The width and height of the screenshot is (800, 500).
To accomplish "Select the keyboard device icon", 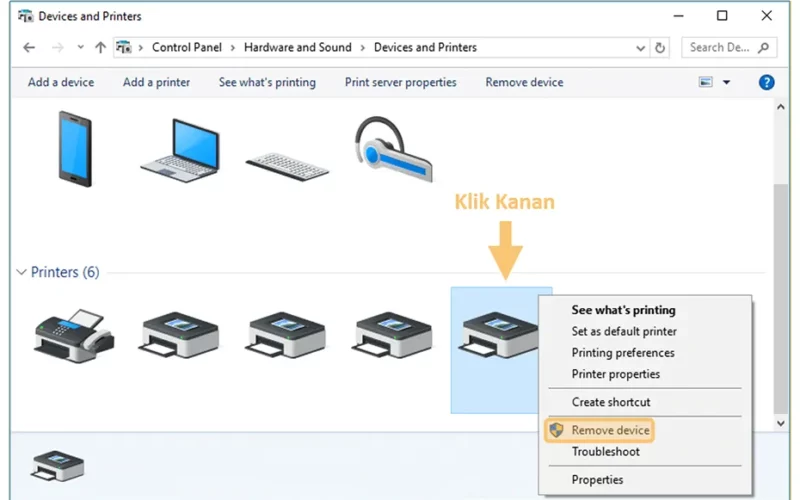I will [x=288, y=166].
